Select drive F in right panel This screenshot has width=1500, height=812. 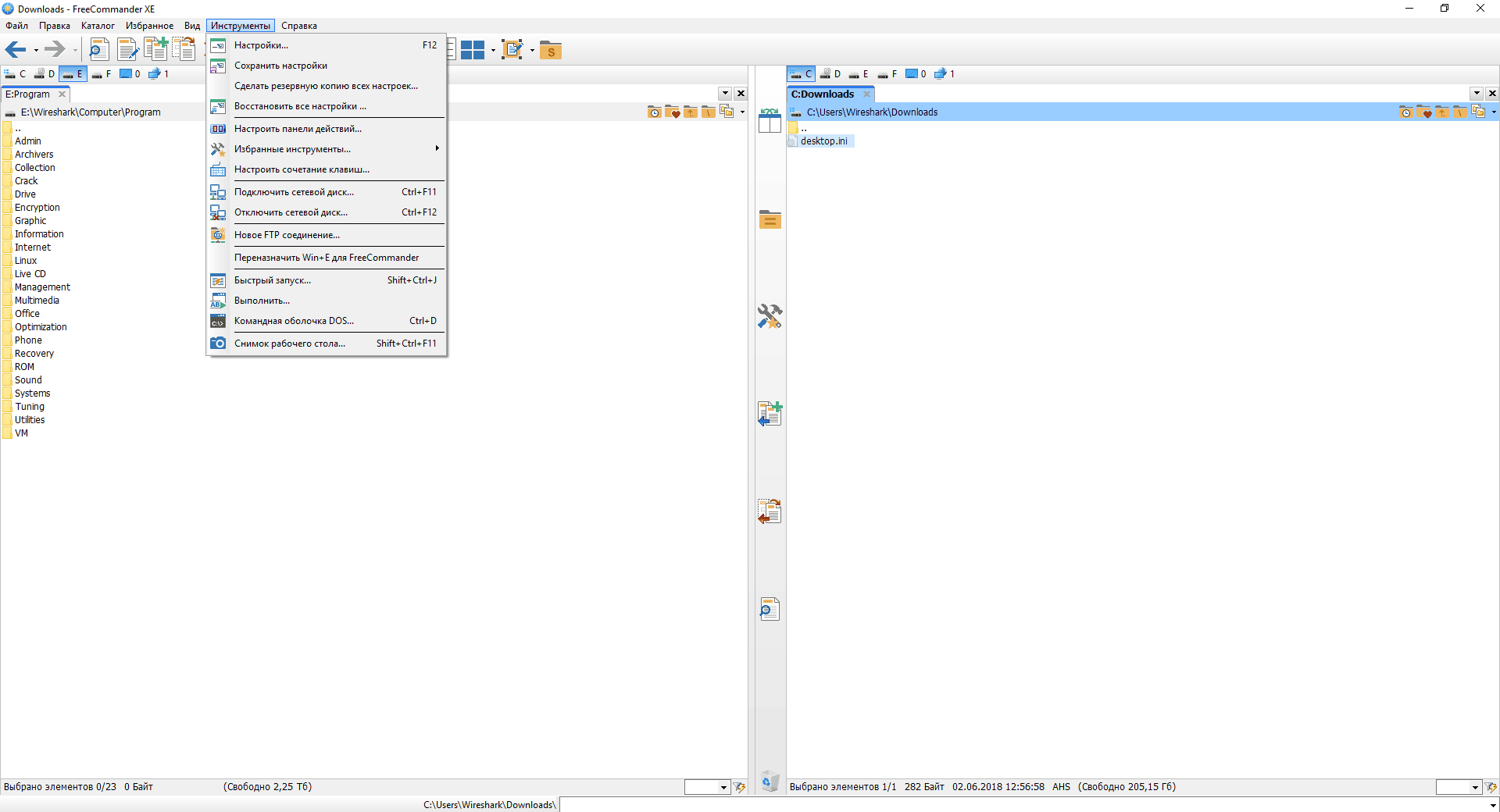coord(887,74)
